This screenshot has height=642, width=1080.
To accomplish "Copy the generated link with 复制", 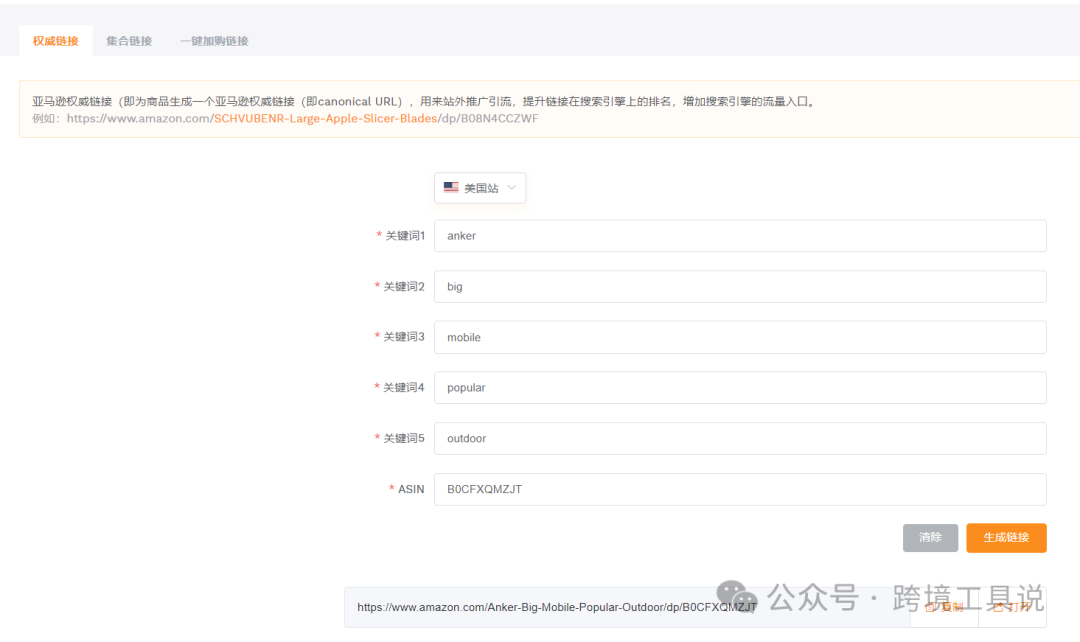I will coord(944,607).
